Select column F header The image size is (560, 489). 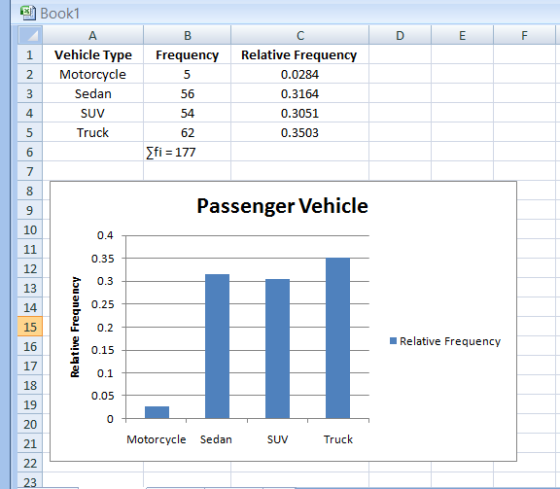(x=524, y=35)
